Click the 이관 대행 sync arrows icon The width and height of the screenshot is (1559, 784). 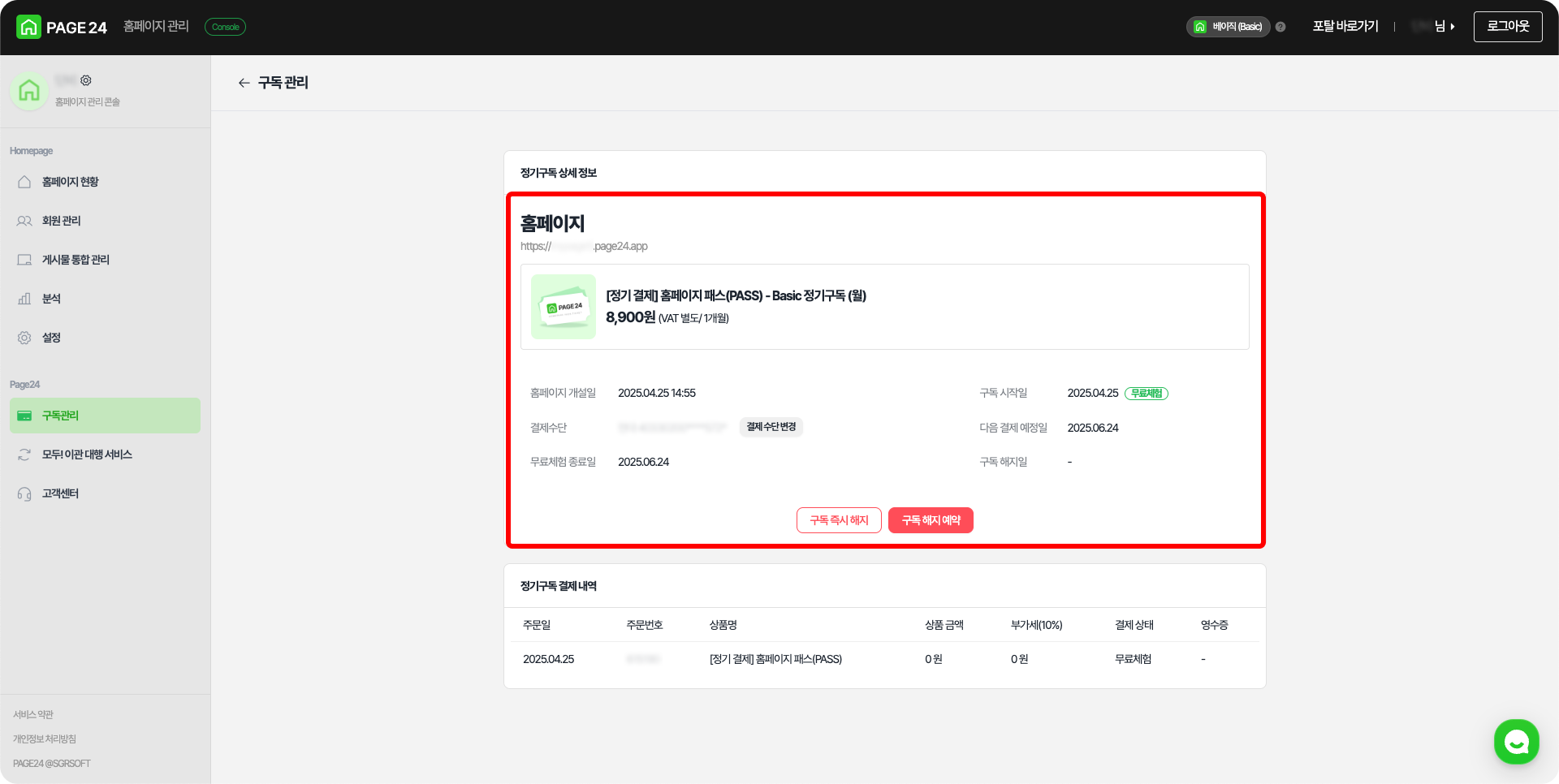(24, 454)
